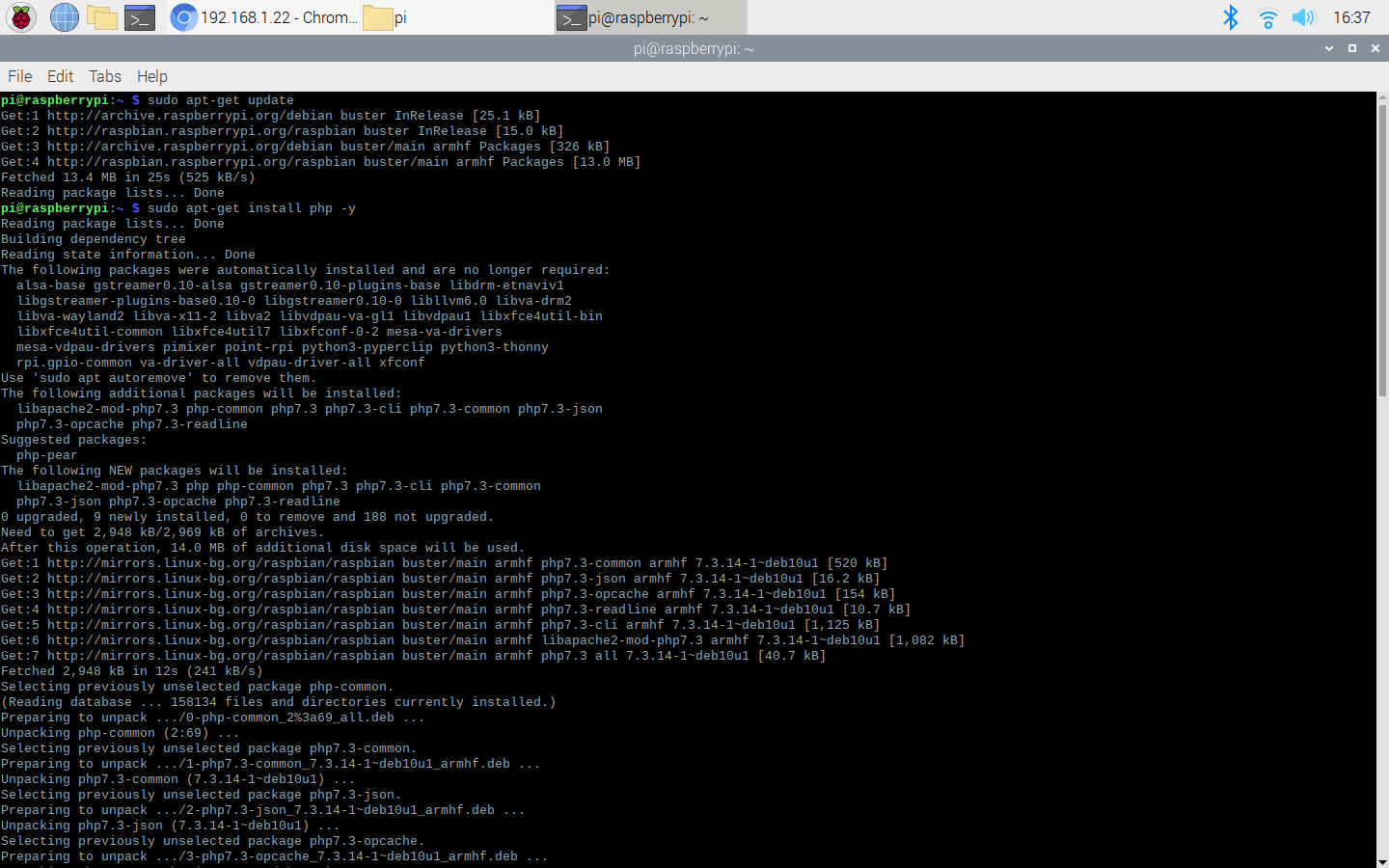Open the File Manager from the taskbar

pyautogui.click(x=102, y=17)
